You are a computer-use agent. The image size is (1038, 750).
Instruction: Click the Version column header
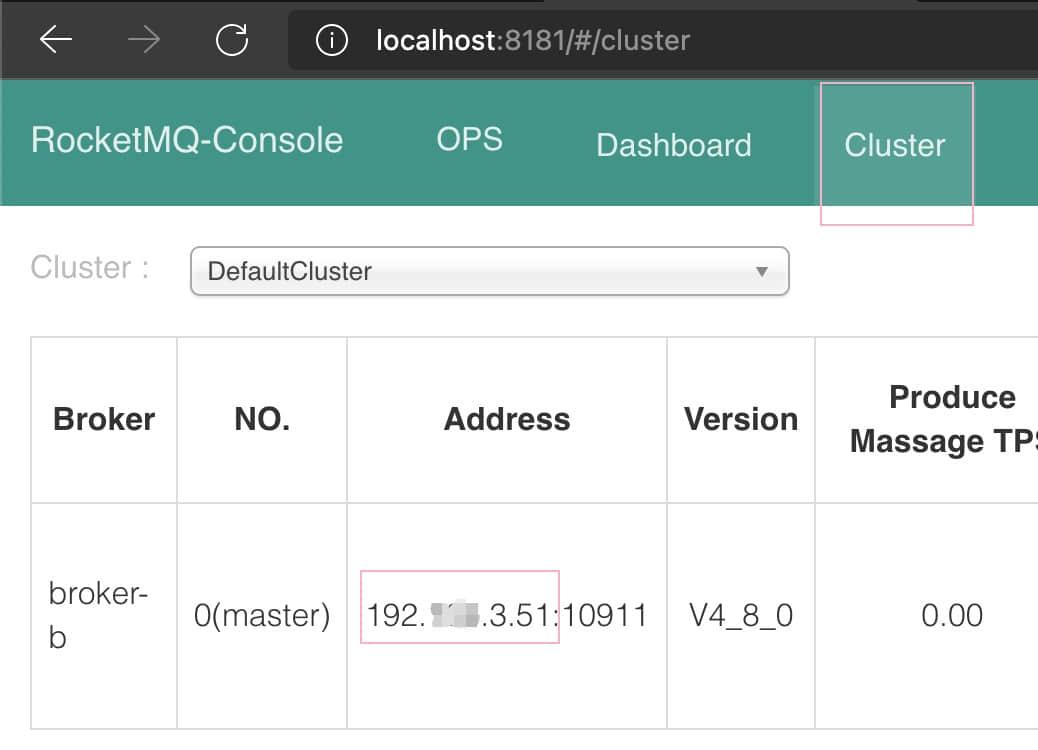pos(741,420)
